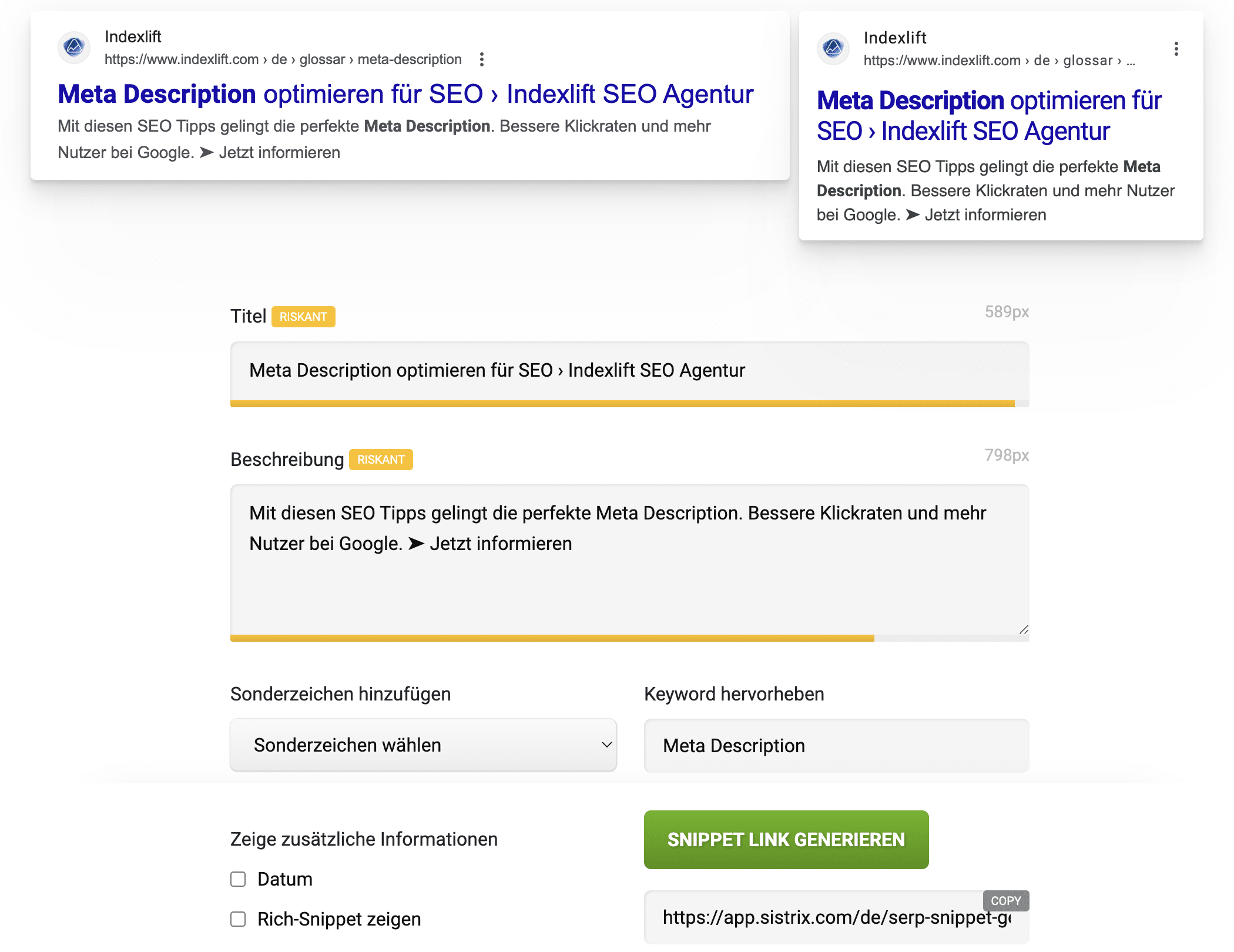The image size is (1234, 952).
Task: Click Indexlift favicon in desktop snippet preview
Action: click(x=74, y=48)
